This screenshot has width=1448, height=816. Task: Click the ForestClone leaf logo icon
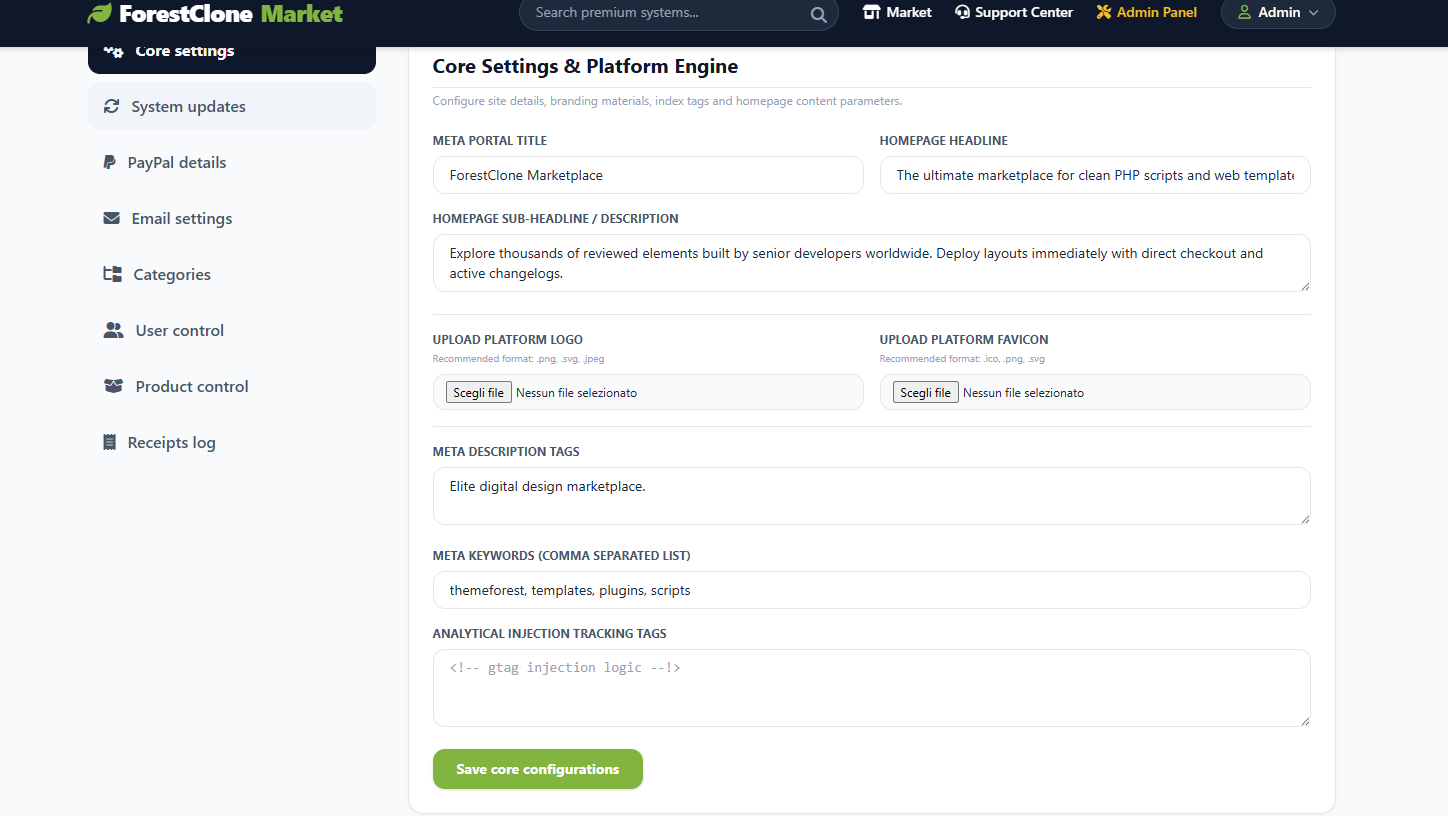[99, 13]
